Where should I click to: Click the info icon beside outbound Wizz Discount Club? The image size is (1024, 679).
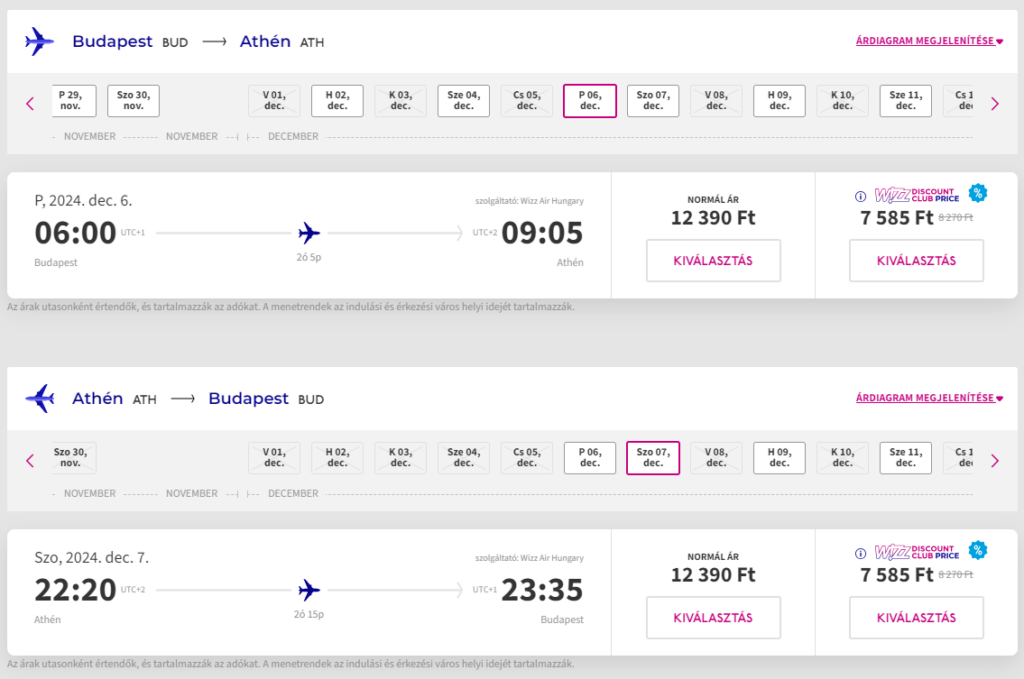pos(860,196)
